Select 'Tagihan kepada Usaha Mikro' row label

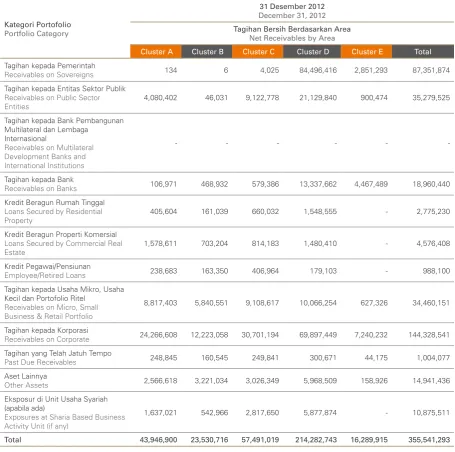(64, 289)
